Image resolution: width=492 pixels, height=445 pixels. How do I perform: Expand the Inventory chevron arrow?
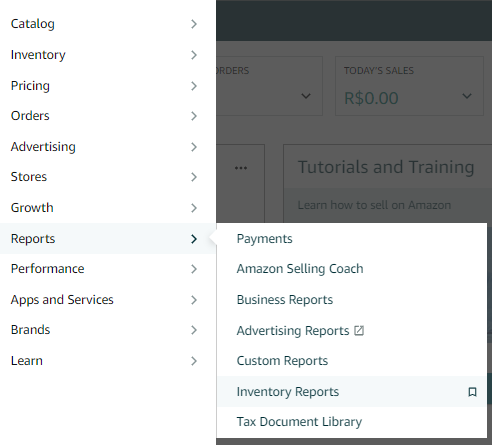click(x=194, y=55)
